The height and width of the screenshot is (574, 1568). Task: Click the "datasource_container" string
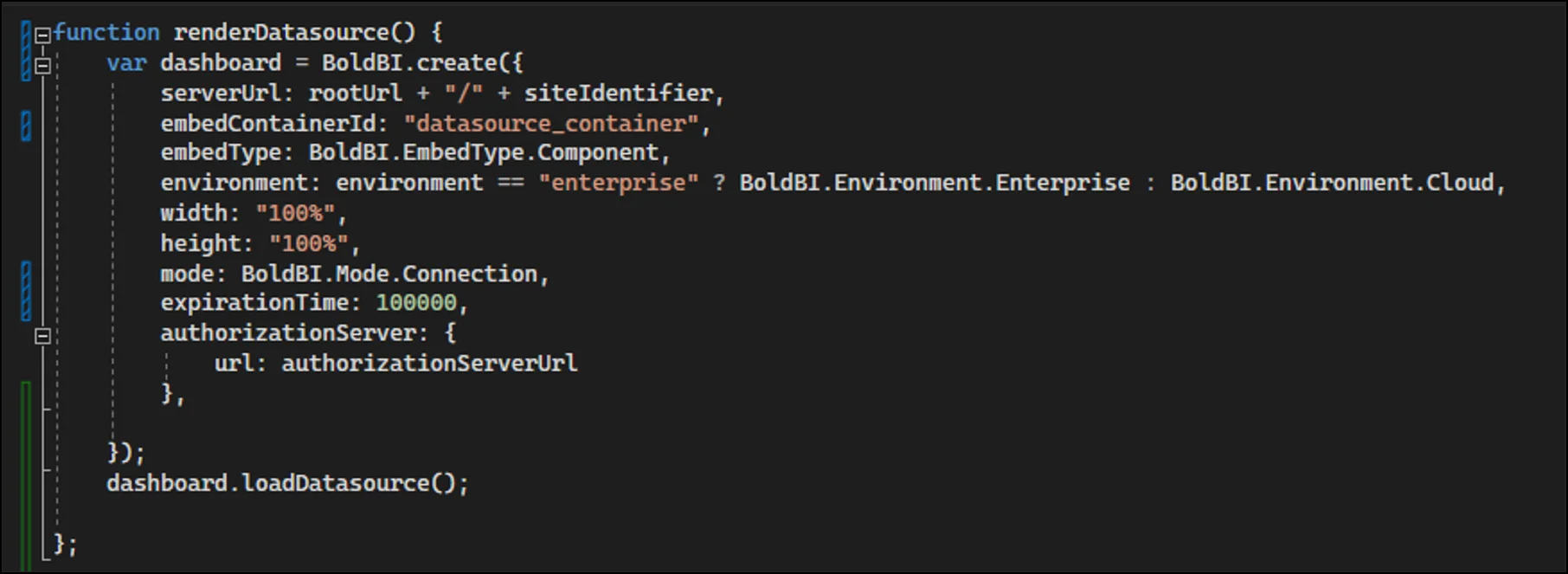click(x=551, y=124)
